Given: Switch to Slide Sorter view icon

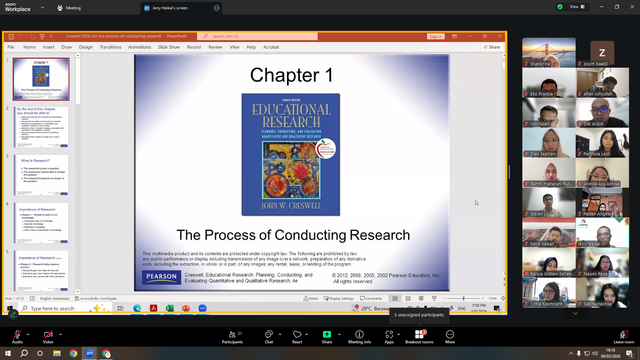Looking at the screenshot, I should click(408, 298).
